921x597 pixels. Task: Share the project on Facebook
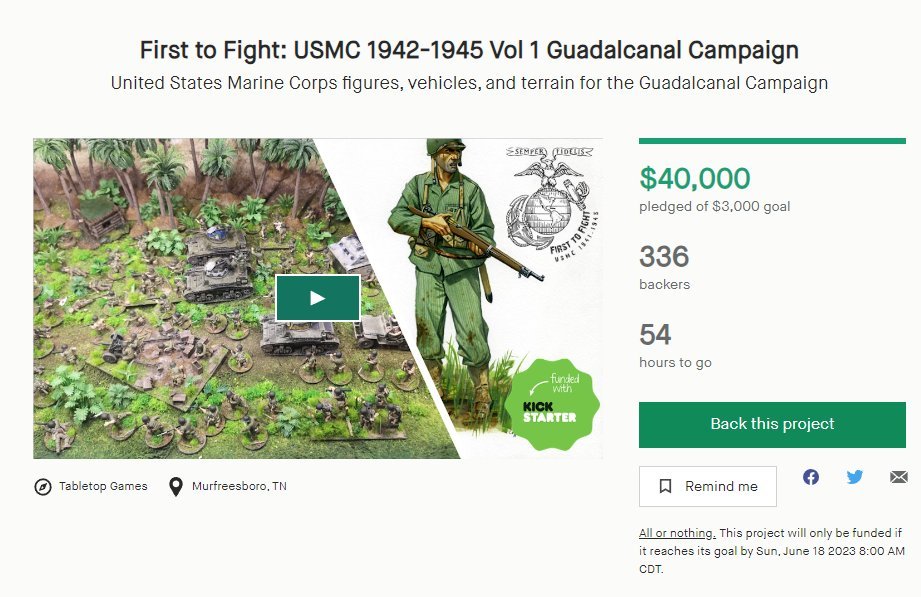pyautogui.click(x=811, y=477)
